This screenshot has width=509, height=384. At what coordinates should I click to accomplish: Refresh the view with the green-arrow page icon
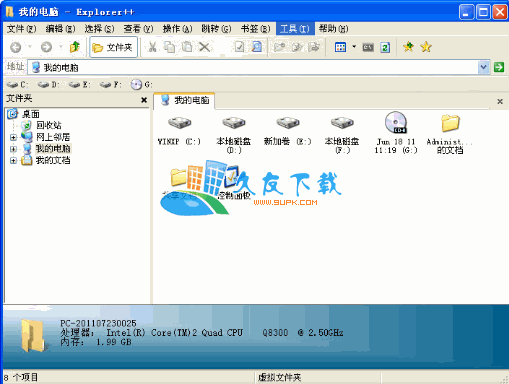(x=385, y=47)
